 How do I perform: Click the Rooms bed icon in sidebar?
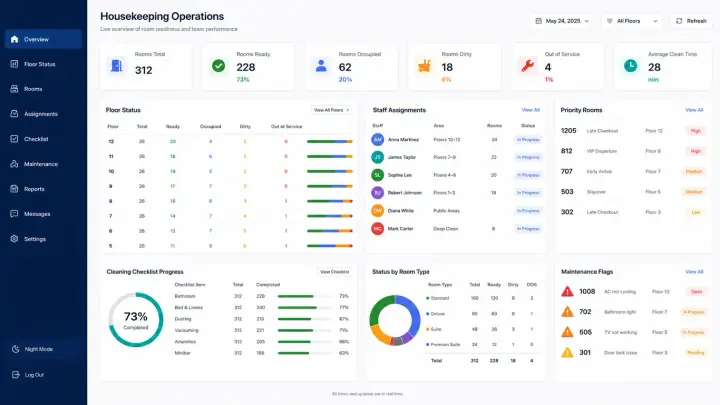(x=14, y=89)
